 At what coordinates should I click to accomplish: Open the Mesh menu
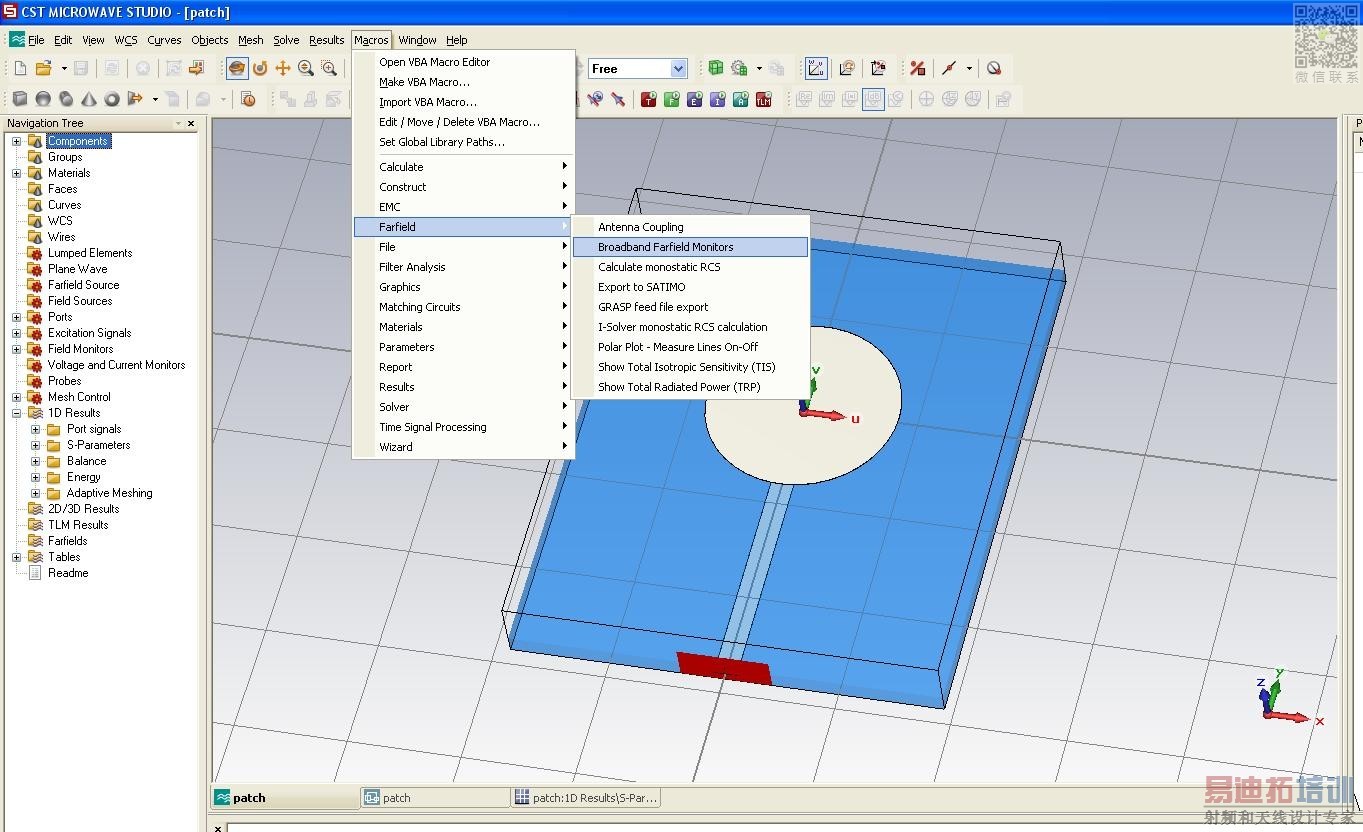point(251,40)
